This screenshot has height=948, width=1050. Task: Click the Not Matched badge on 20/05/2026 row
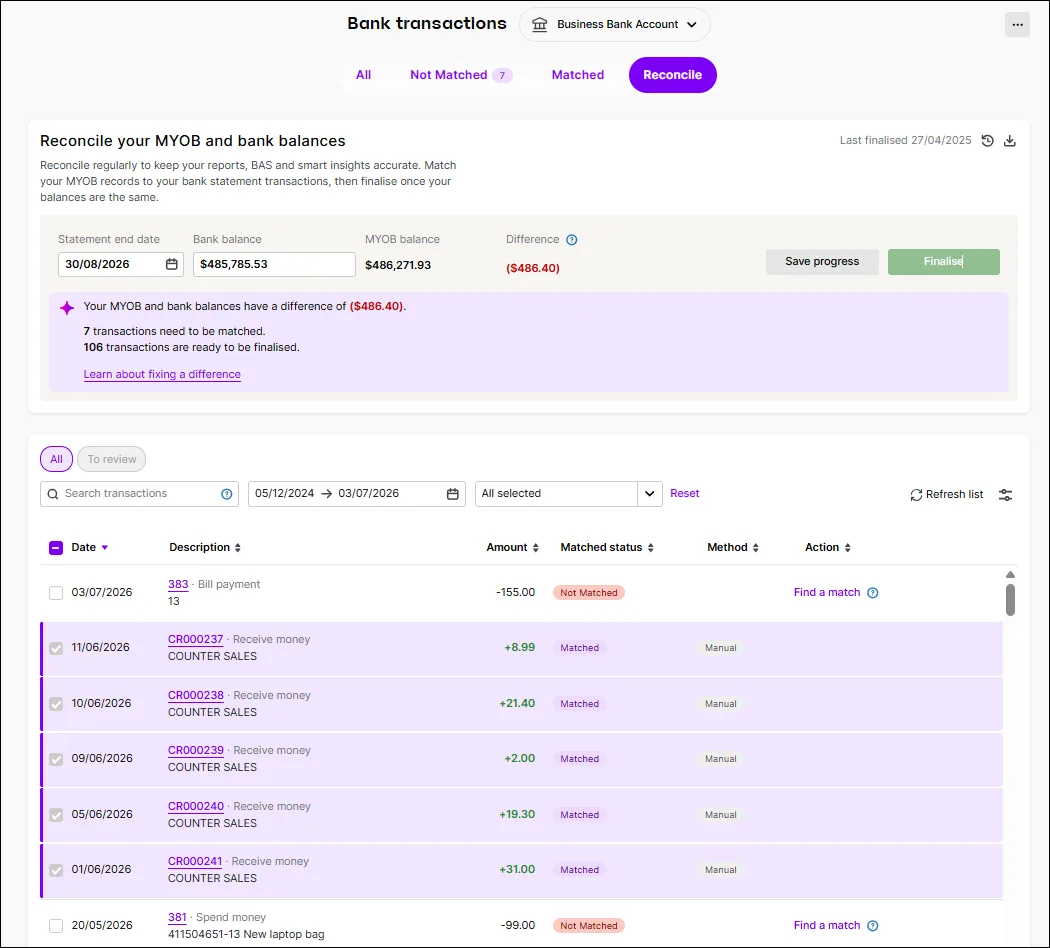click(589, 926)
